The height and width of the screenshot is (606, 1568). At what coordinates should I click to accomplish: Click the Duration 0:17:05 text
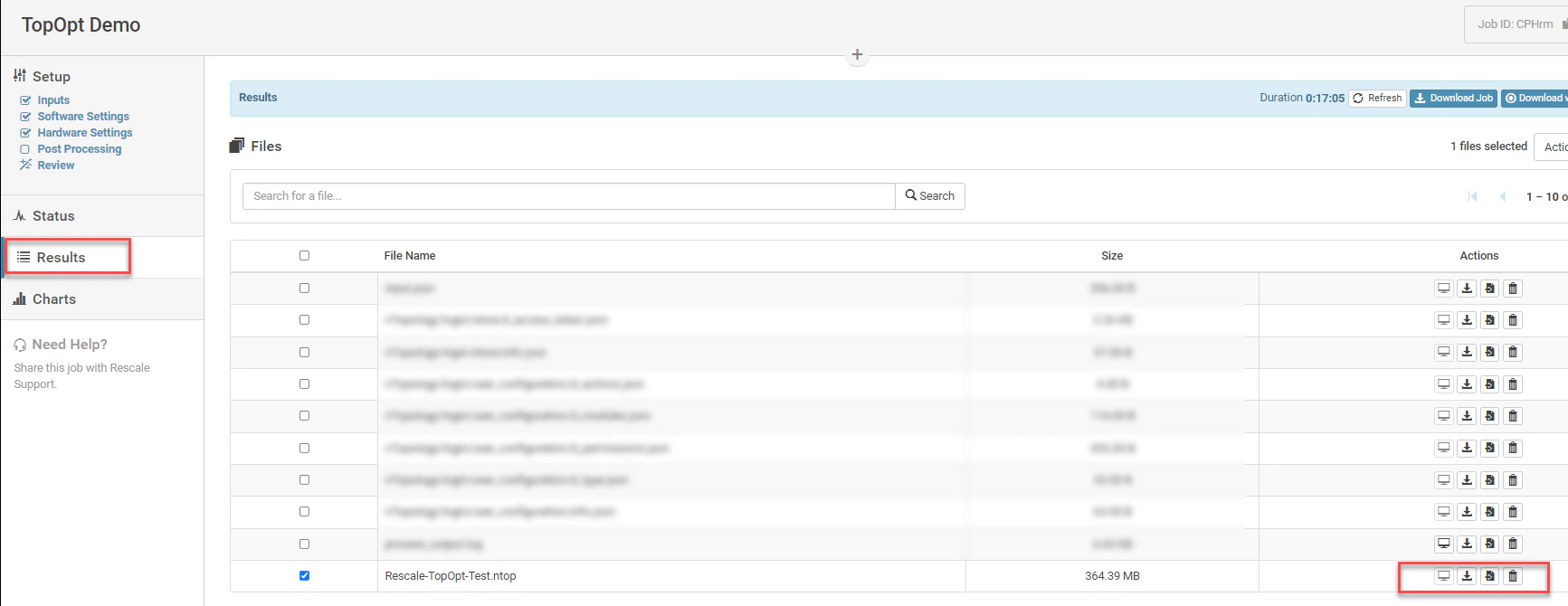(1302, 98)
